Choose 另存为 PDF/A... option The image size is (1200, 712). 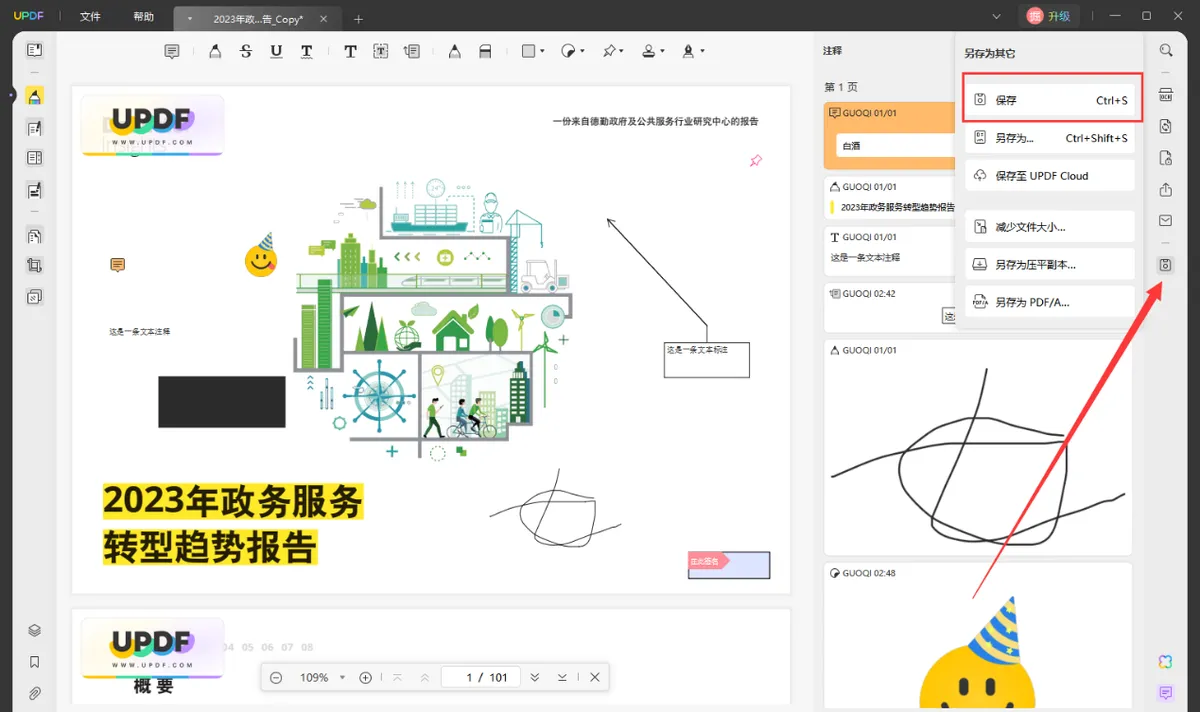pyautogui.click(x=1050, y=302)
